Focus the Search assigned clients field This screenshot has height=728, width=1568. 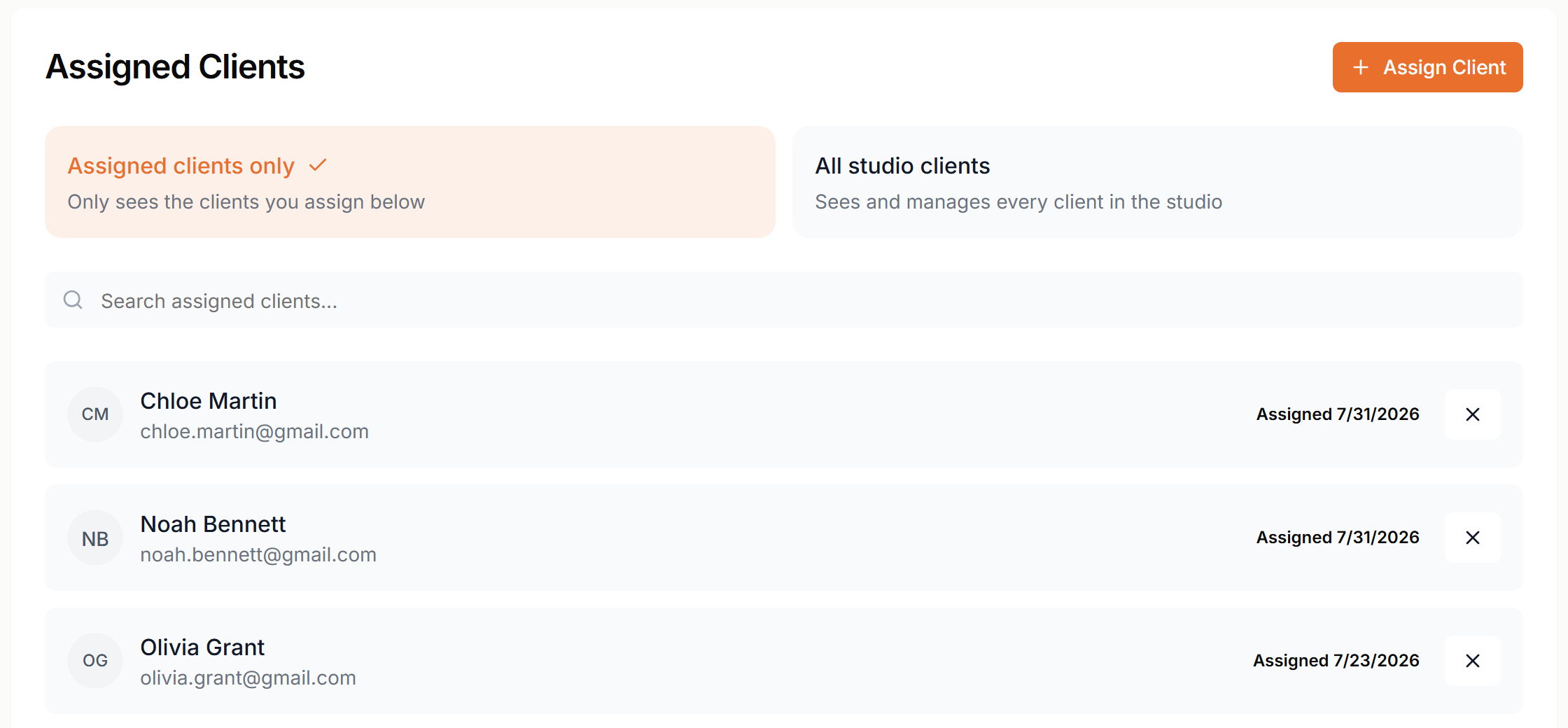point(784,300)
